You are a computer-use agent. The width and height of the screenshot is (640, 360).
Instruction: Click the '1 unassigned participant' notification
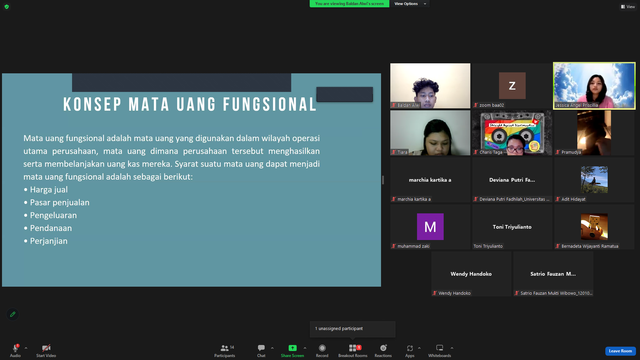353,329
